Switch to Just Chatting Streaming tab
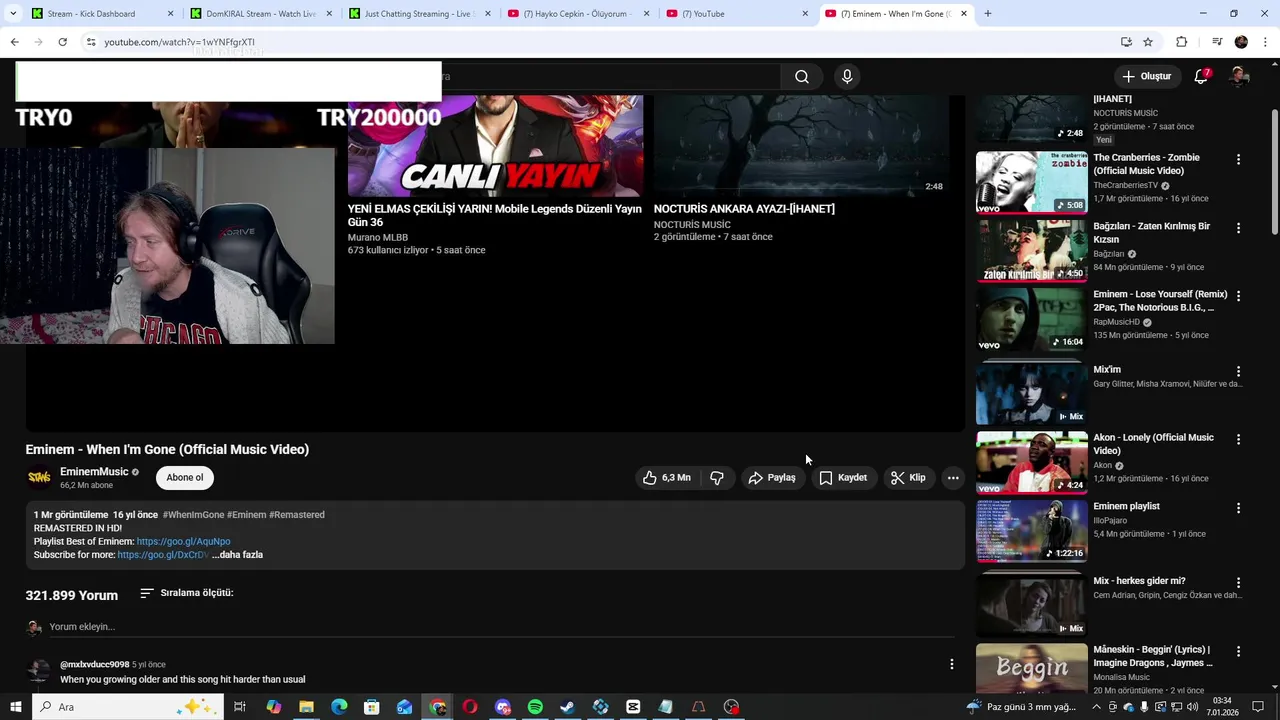The image size is (1280, 720). point(418,14)
